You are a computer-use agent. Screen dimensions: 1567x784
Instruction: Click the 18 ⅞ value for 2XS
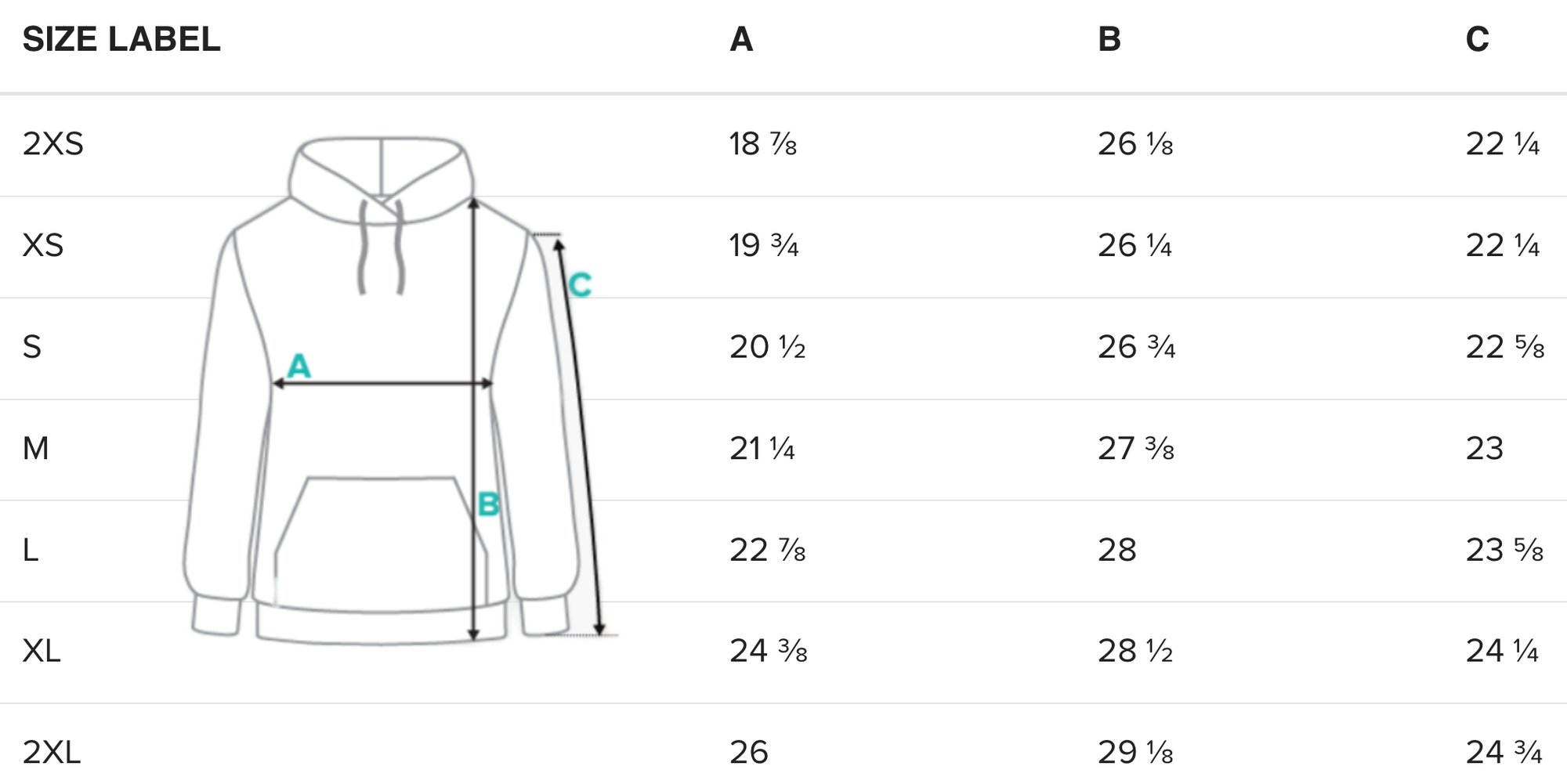point(763,144)
